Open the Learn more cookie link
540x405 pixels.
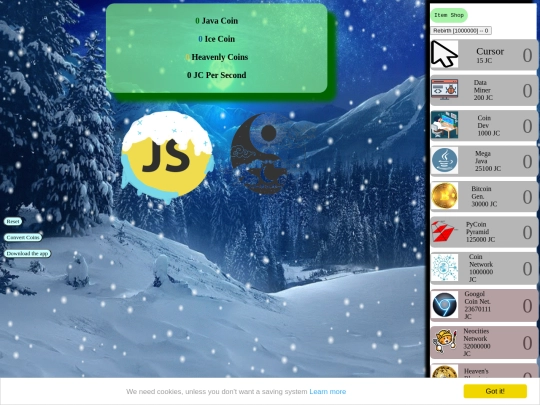point(328,392)
